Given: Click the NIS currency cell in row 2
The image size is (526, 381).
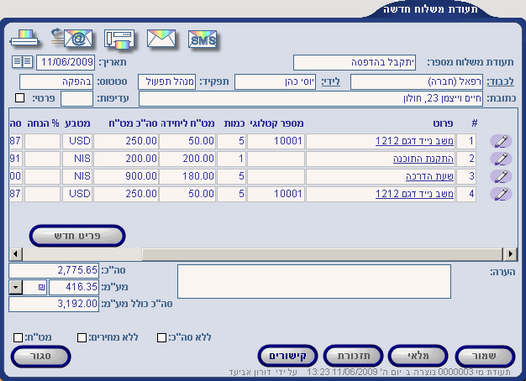Looking at the screenshot, I should 77,159.
